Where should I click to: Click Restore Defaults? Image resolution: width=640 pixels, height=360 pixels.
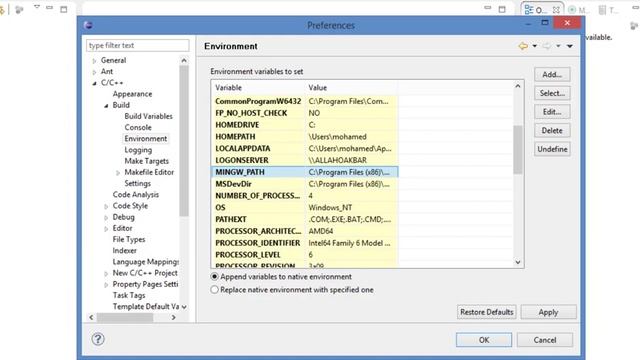(x=487, y=312)
